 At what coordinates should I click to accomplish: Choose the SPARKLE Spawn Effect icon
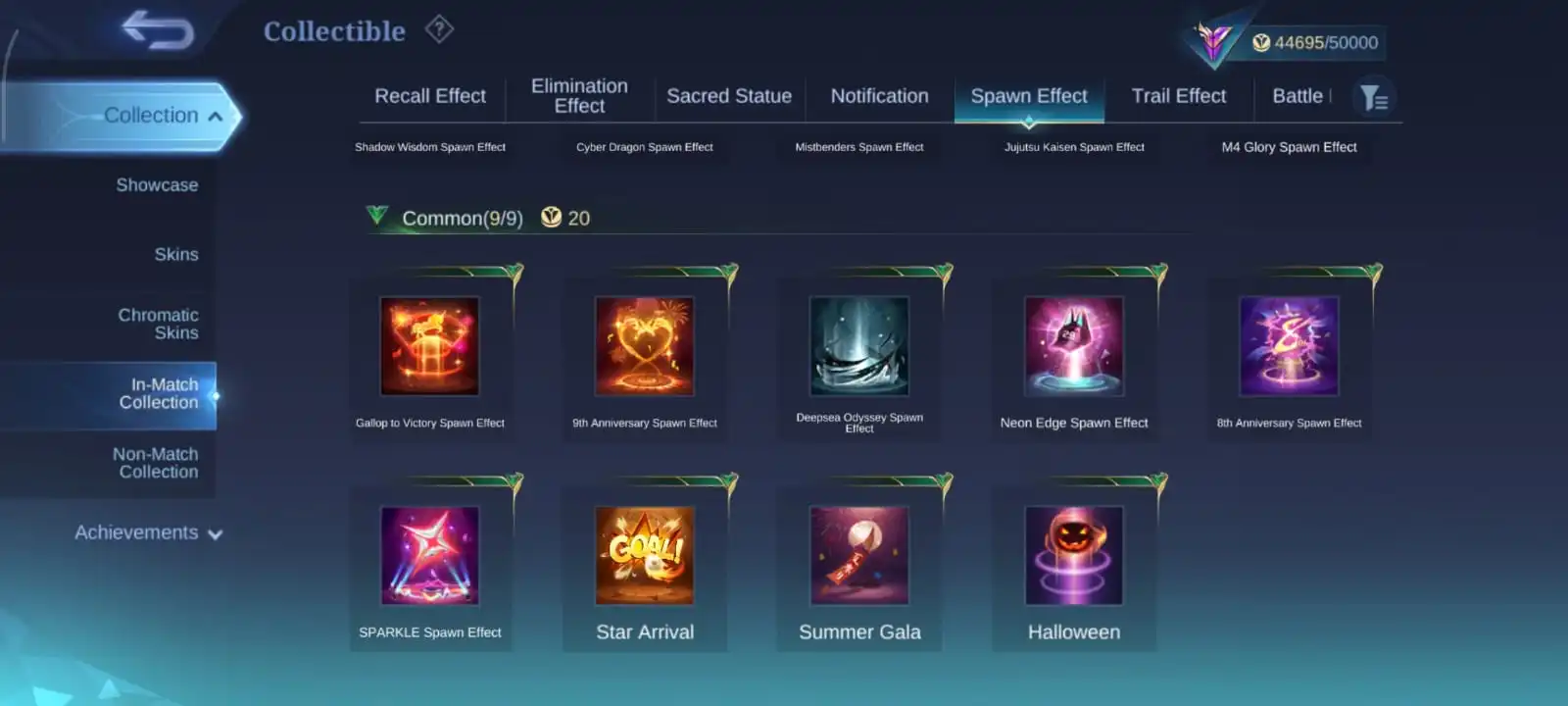click(429, 555)
